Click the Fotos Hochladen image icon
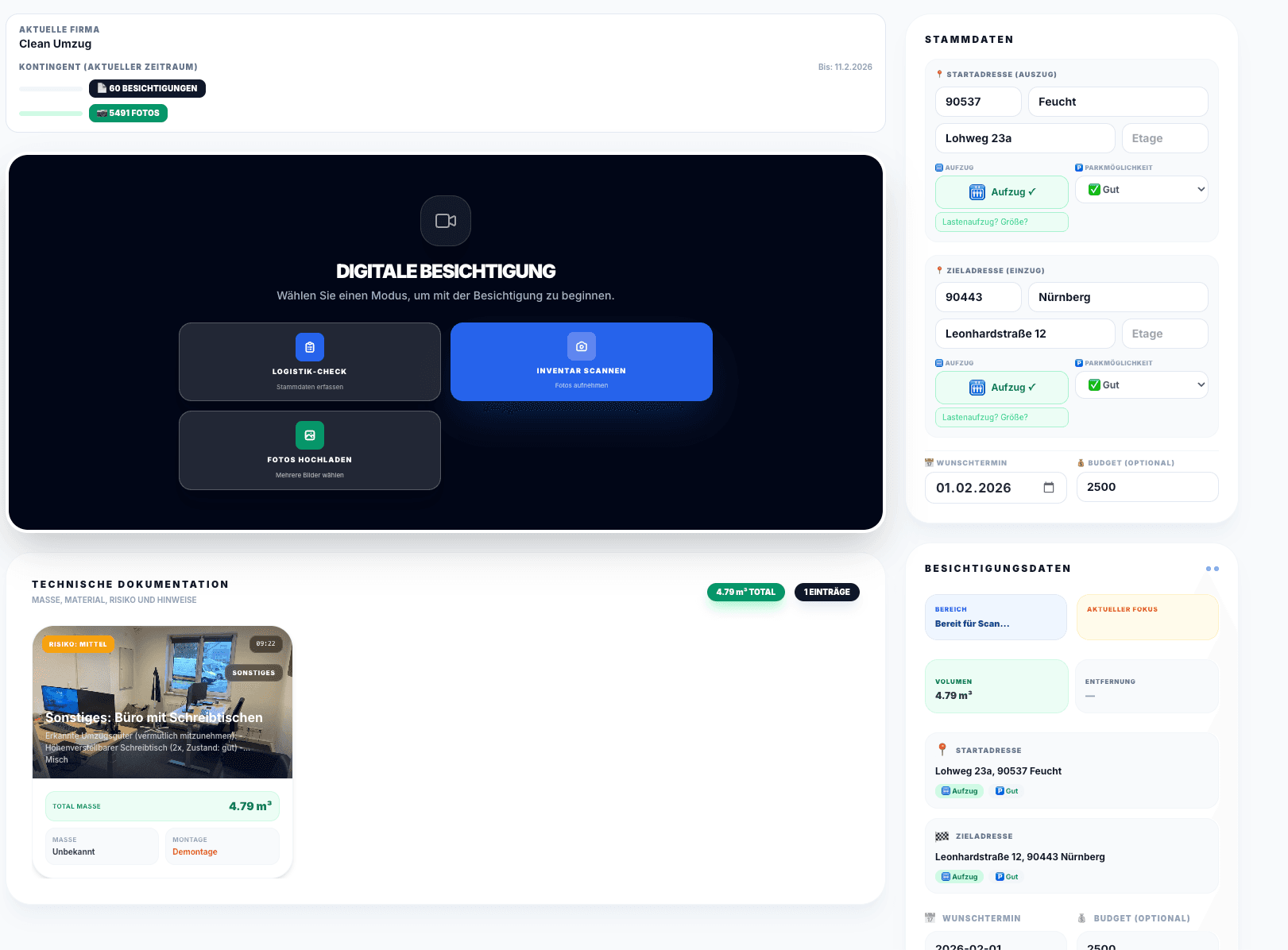 (310, 435)
